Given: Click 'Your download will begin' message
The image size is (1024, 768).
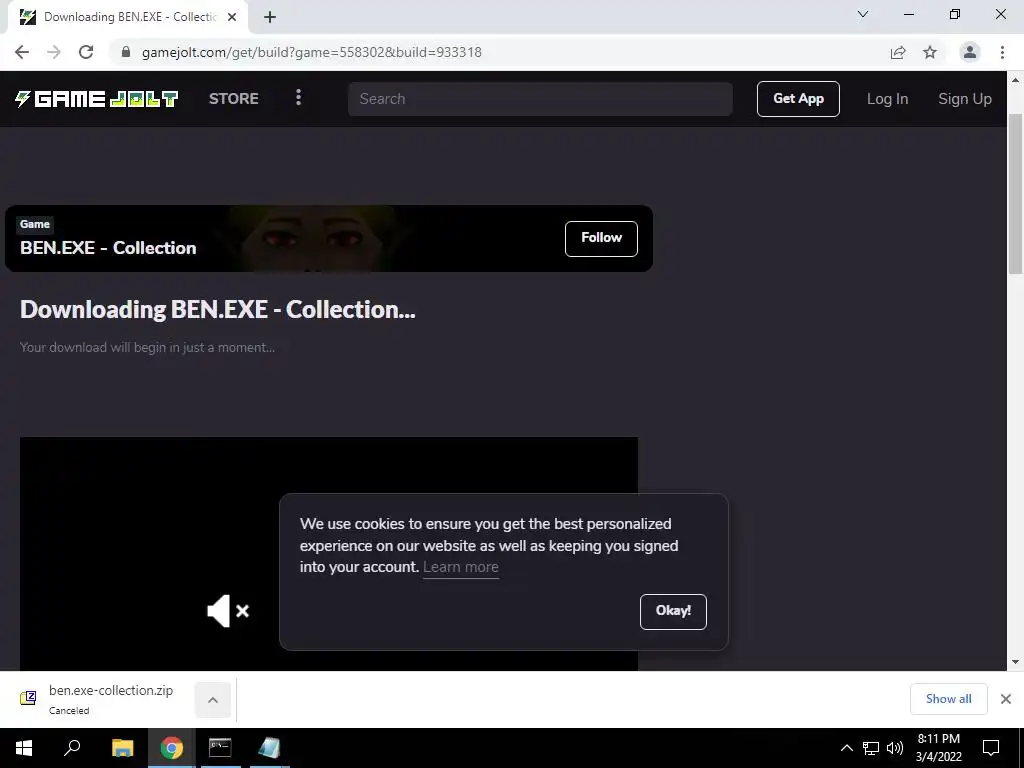Looking at the screenshot, I should [147, 347].
